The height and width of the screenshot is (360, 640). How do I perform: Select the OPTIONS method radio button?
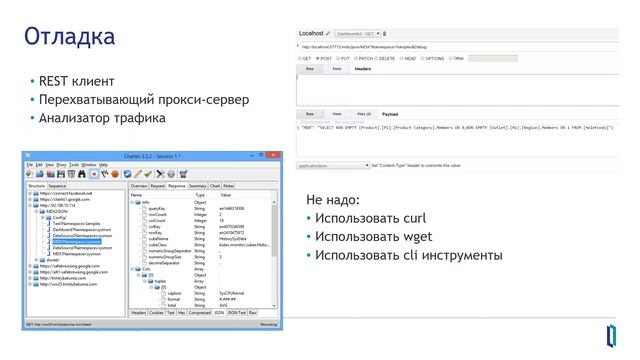(x=422, y=58)
